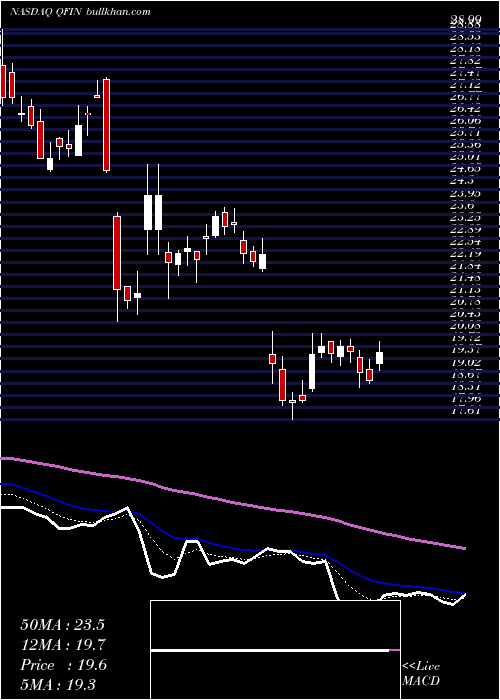
Task: Click the purple 50MA trend line
Action: point(232,503)
